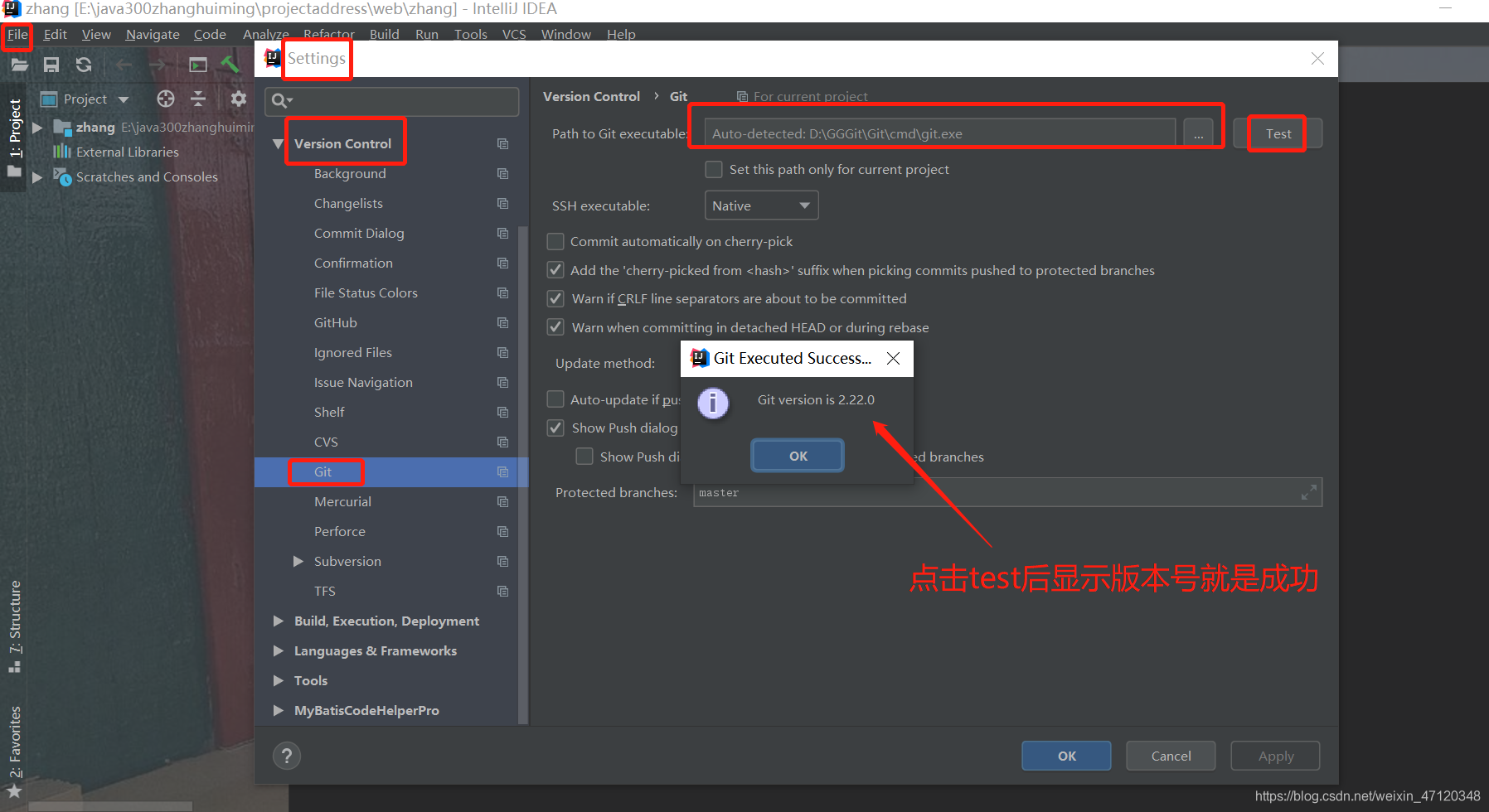Click OK in Git Executed Successfully dialog
Viewport: 1489px width, 812px height.
pos(798,456)
